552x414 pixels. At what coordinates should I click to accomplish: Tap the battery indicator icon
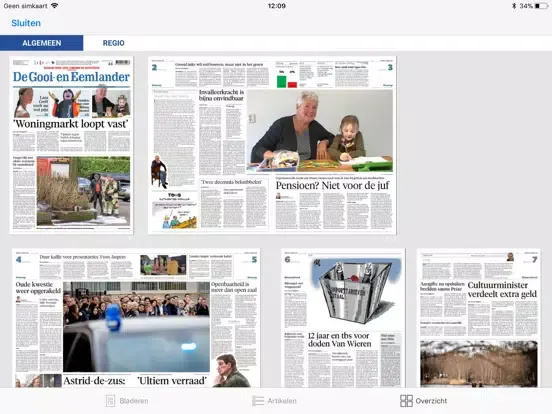[541, 6]
